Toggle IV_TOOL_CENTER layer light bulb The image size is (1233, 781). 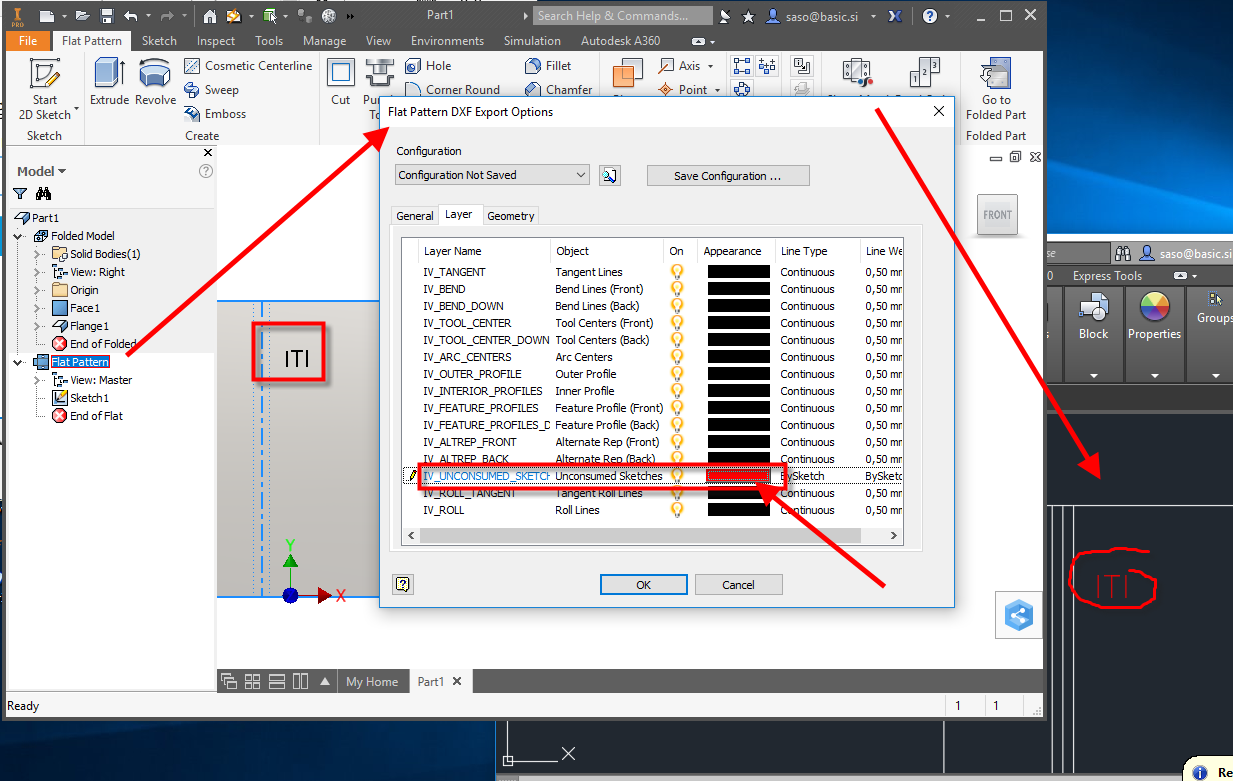point(677,323)
